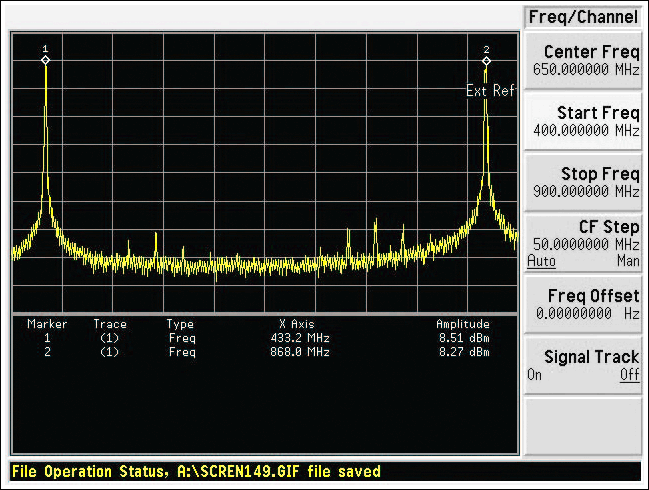Viewport: 649px width, 490px height.
Task: Set CF Step to Auto
Action: coord(541,261)
